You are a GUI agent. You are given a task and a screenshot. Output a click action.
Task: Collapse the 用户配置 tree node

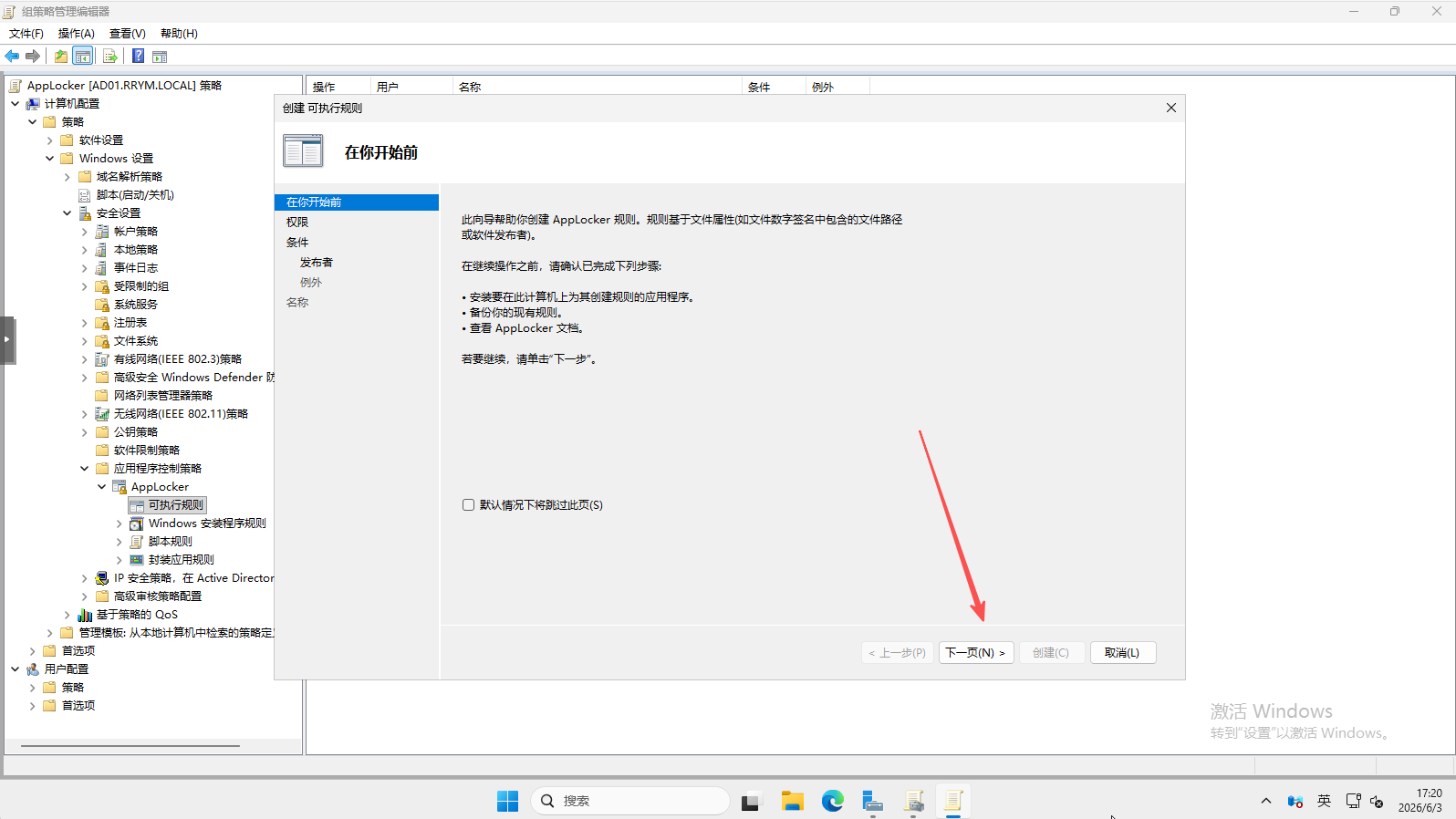point(16,669)
